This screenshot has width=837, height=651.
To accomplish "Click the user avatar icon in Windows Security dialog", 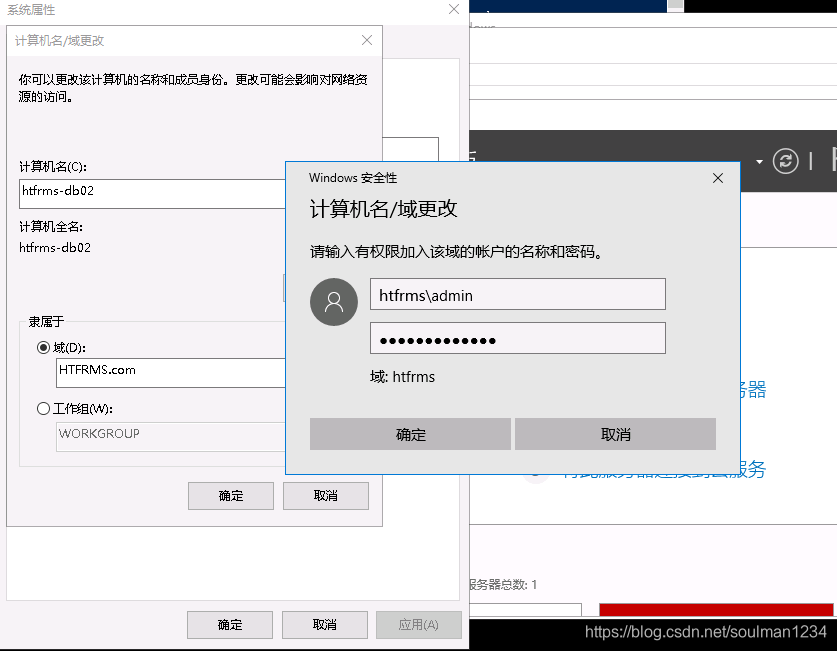I will (x=334, y=302).
